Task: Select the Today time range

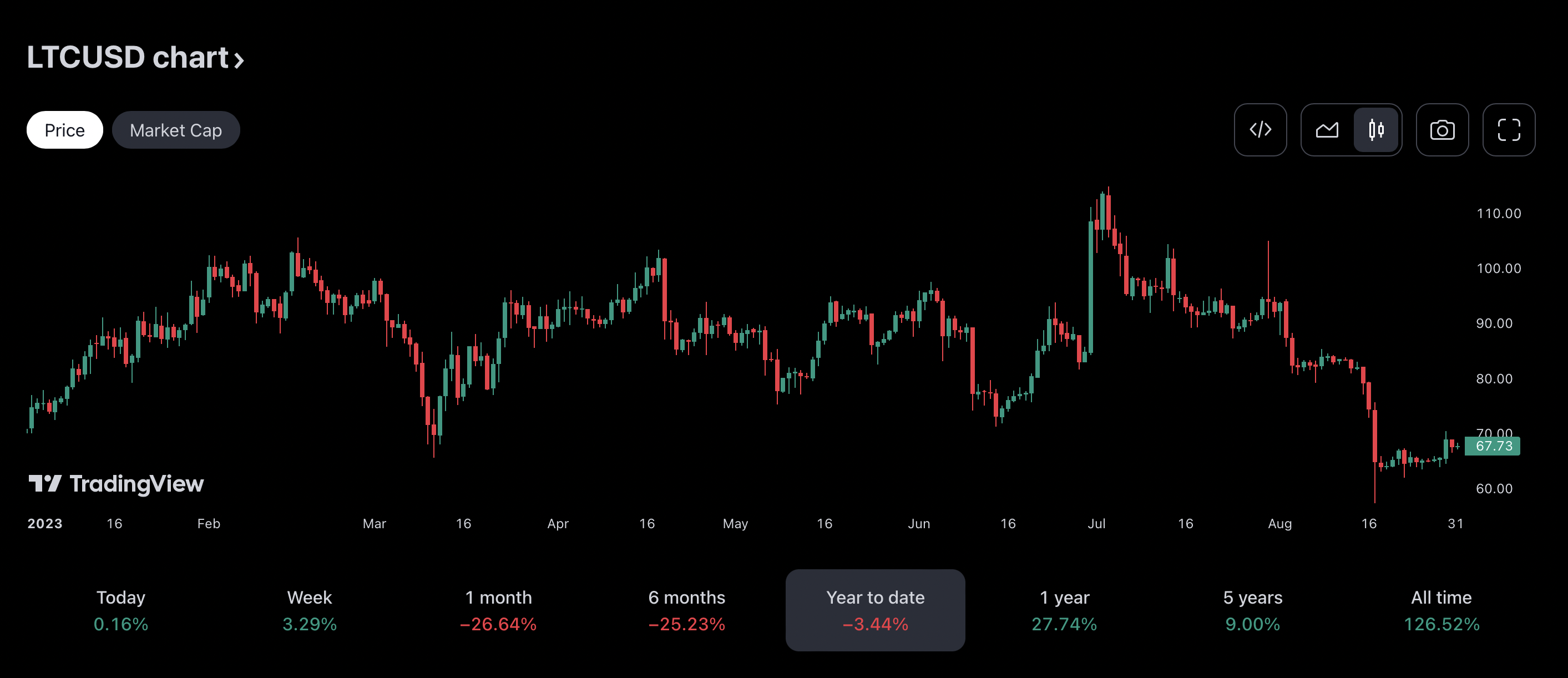Action: [120, 610]
